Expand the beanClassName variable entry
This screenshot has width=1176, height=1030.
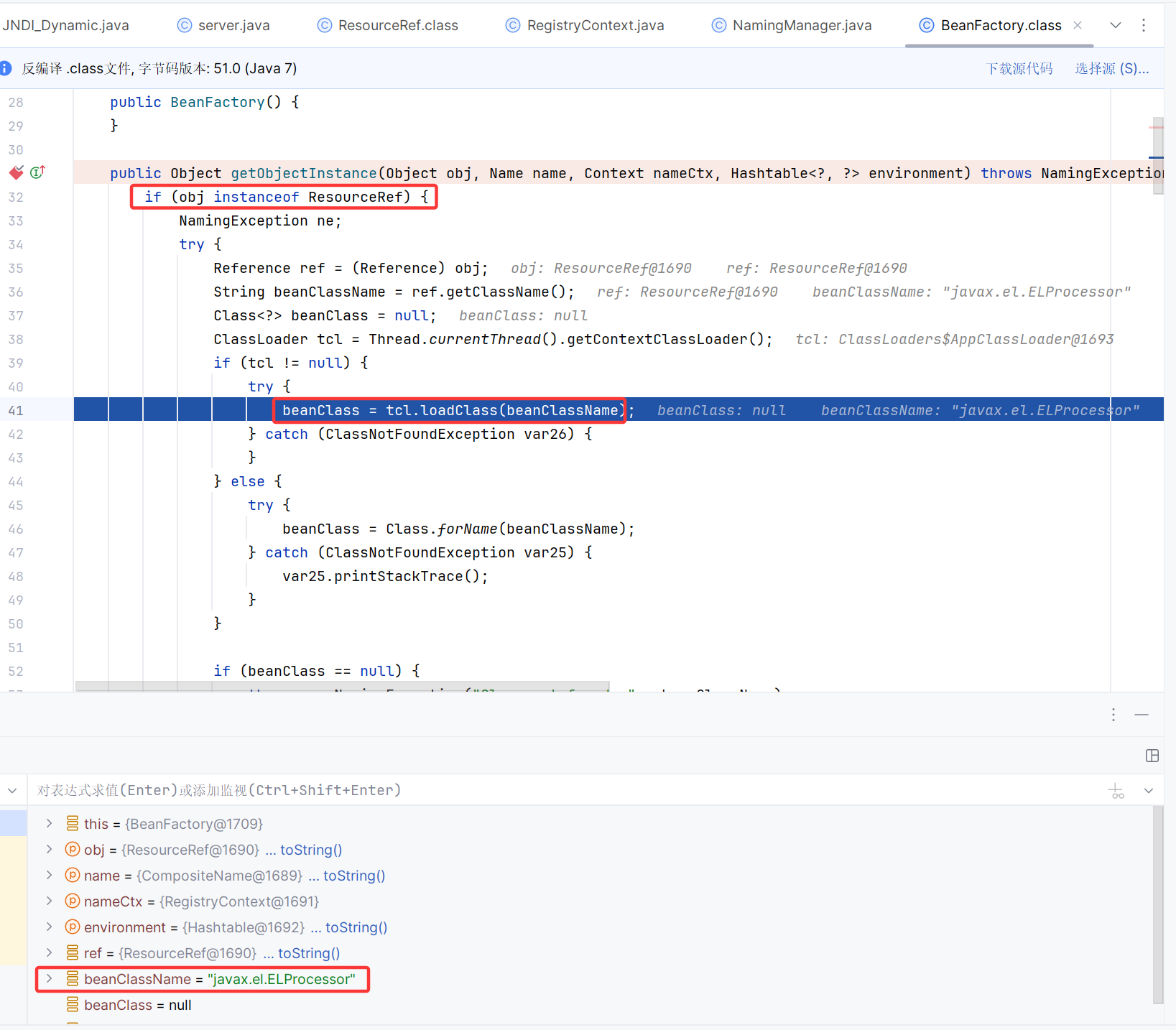pyautogui.click(x=48, y=979)
